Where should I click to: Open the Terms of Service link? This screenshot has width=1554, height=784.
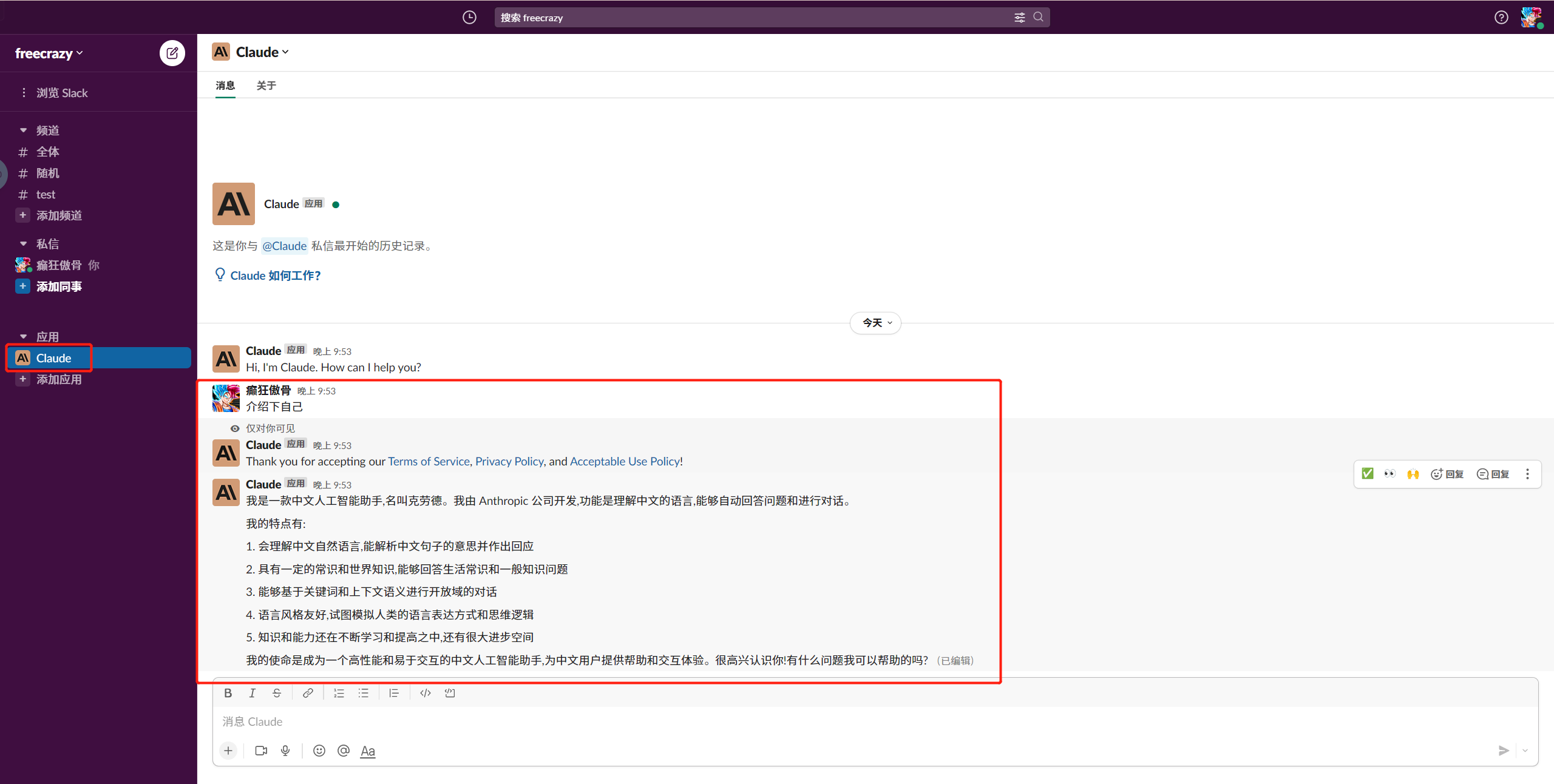pos(429,461)
